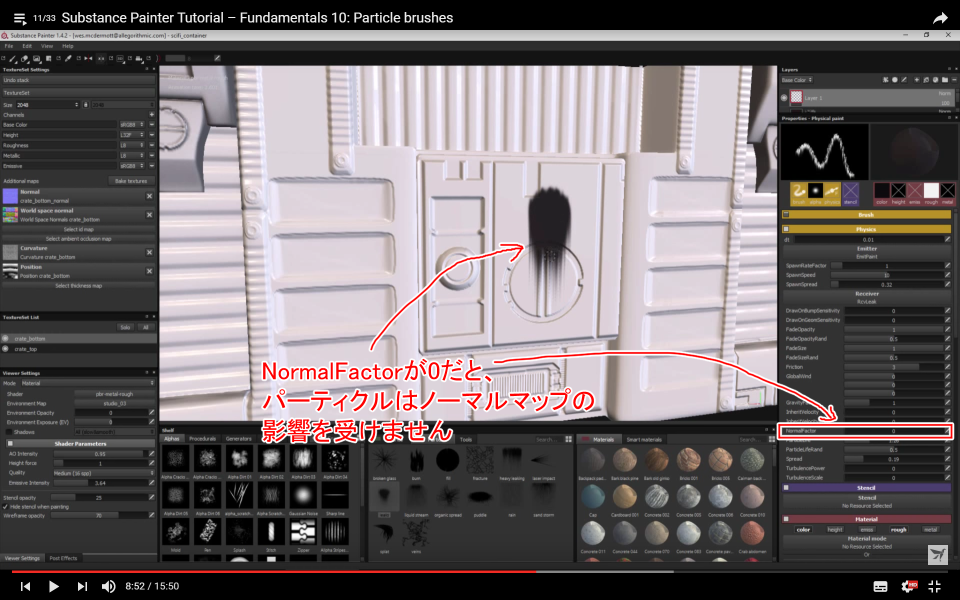The height and width of the screenshot is (600, 960).
Task: Adjust the Stencil opacity slider
Action: [x=99, y=498]
